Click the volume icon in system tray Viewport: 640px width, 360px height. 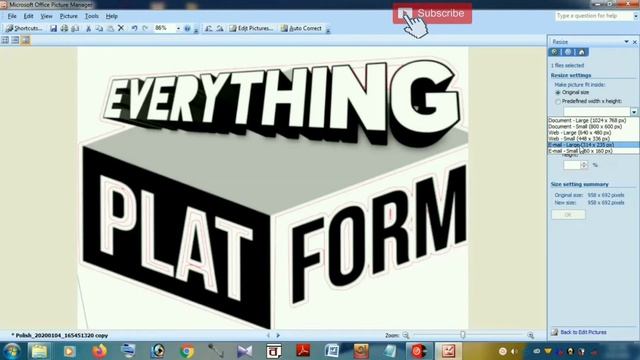pos(513,351)
